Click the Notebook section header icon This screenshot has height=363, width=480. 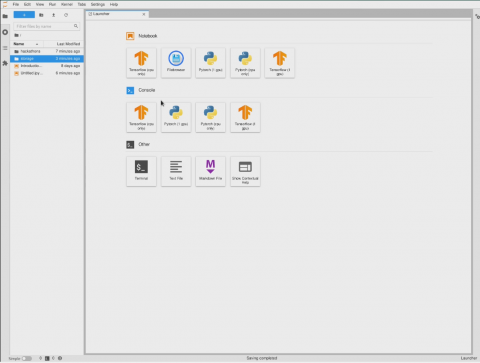tap(130, 36)
